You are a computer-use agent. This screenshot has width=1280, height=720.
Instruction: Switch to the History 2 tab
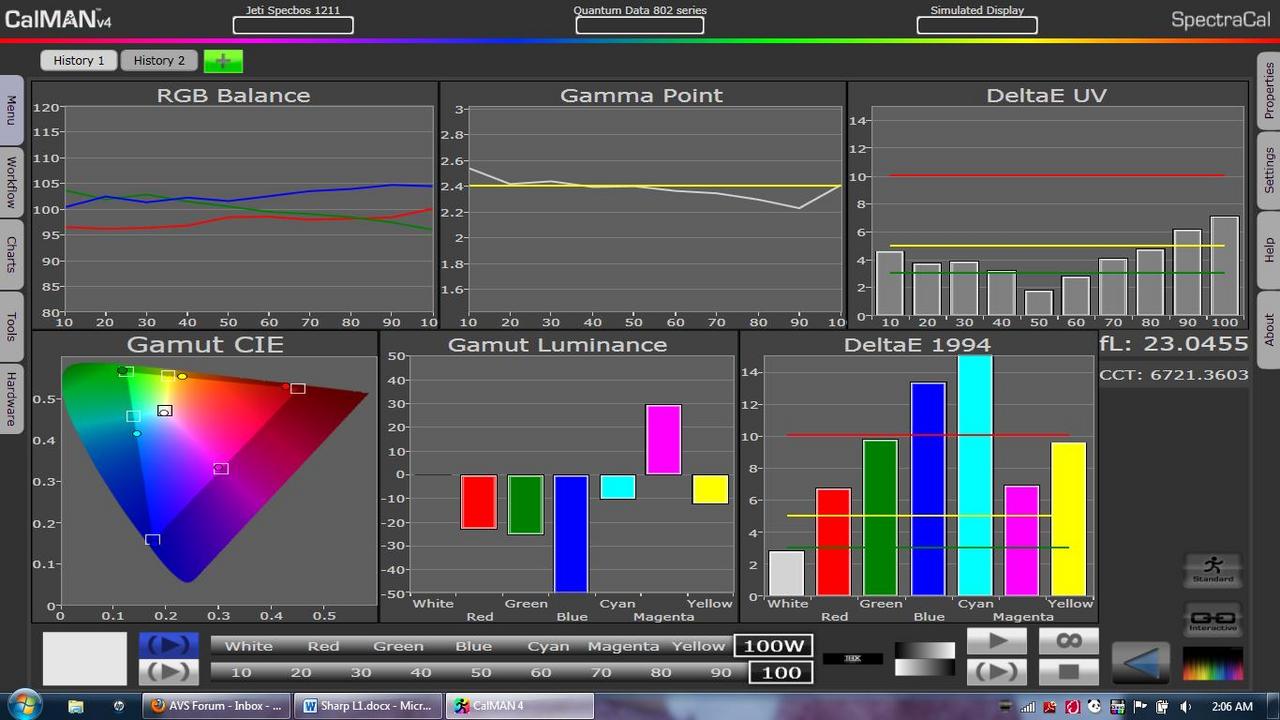click(x=159, y=60)
